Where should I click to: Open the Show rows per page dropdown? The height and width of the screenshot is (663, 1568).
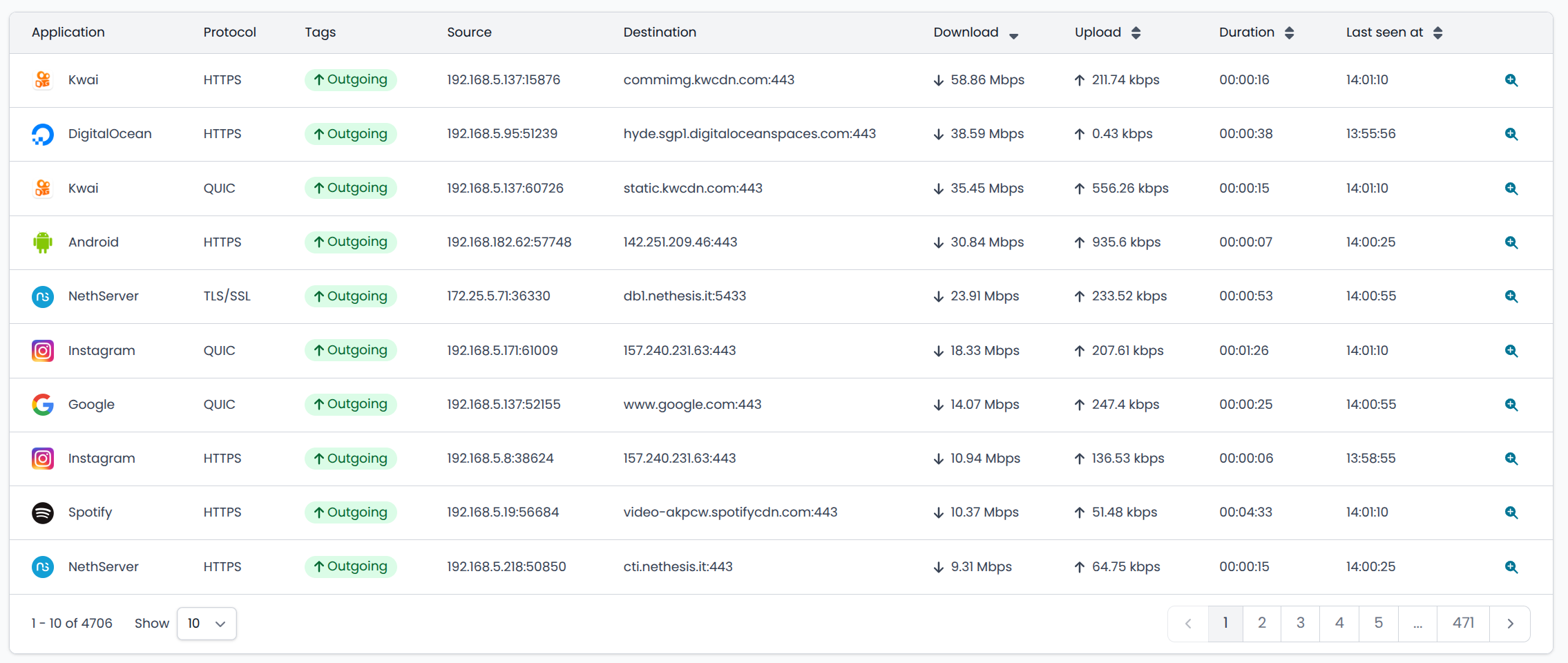[x=207, y=624]
